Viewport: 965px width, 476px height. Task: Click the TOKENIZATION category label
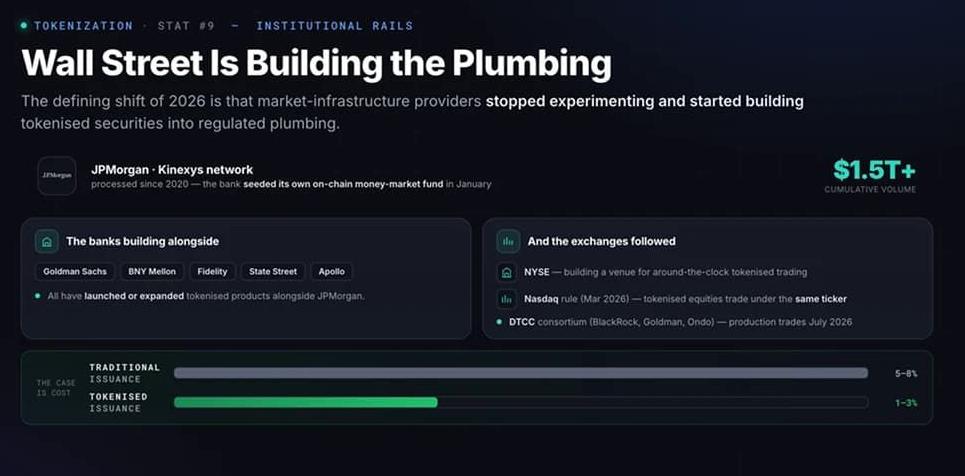pos(83,26)
